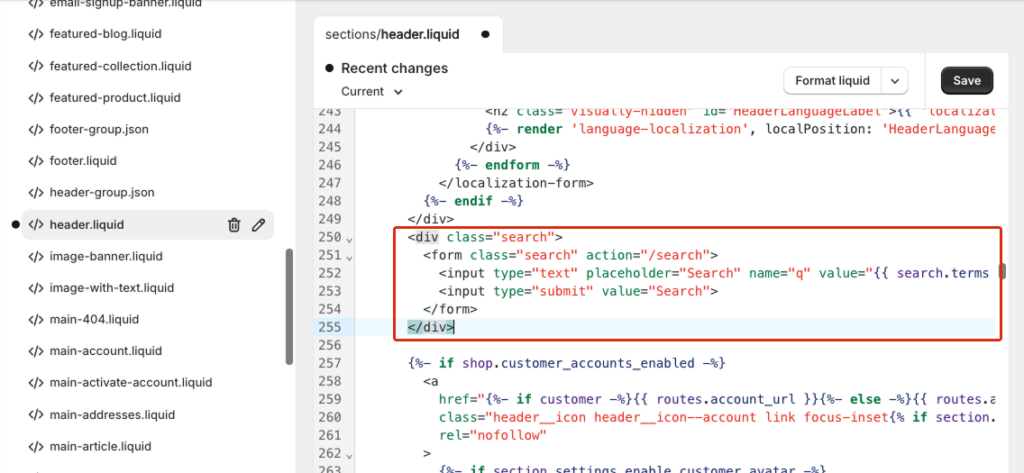Open footer.liquid file
The width and height of the screenshot is (1024, 473).
[x=83, y=161]
